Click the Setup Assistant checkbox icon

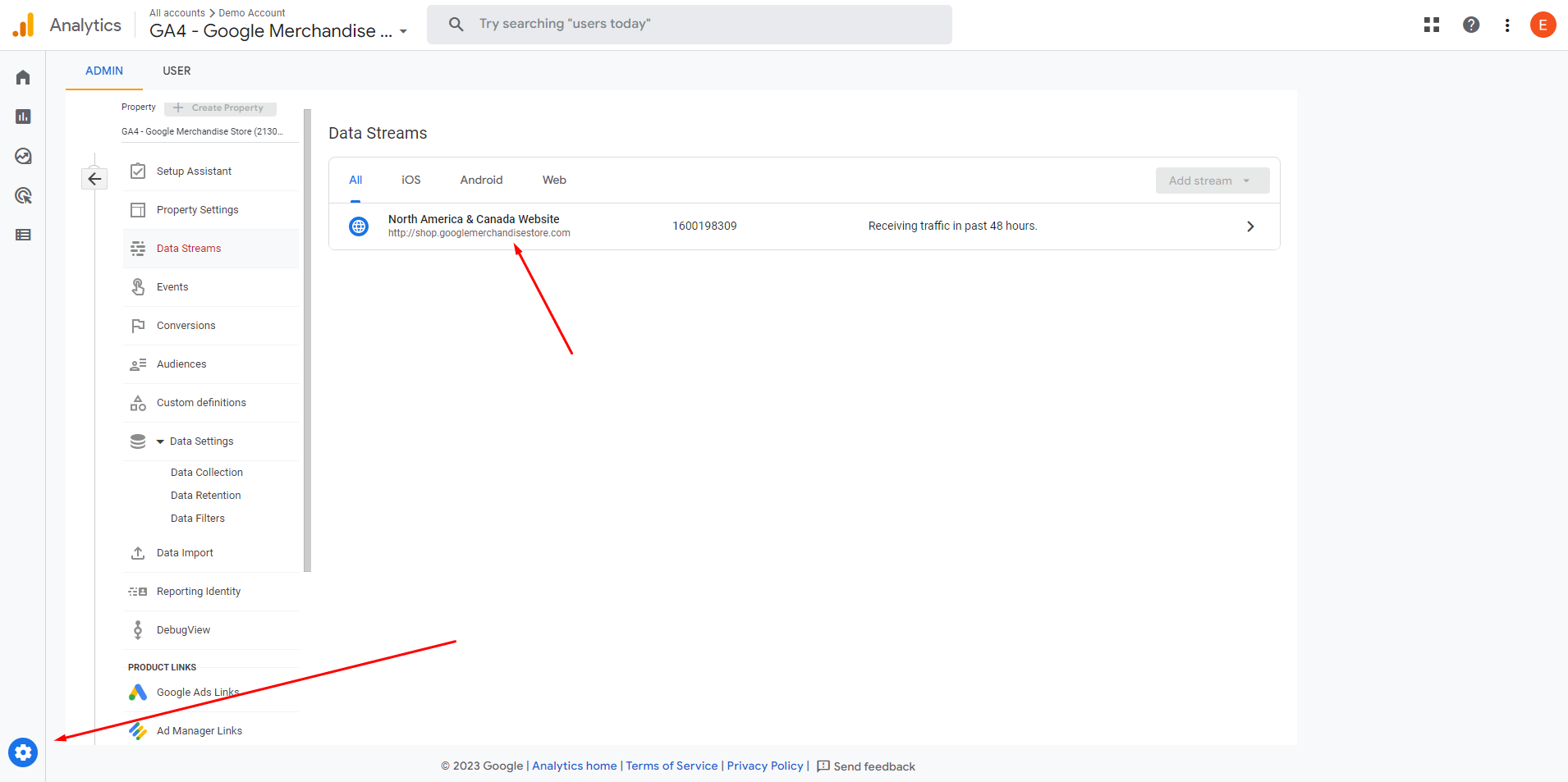click(138, 171)
